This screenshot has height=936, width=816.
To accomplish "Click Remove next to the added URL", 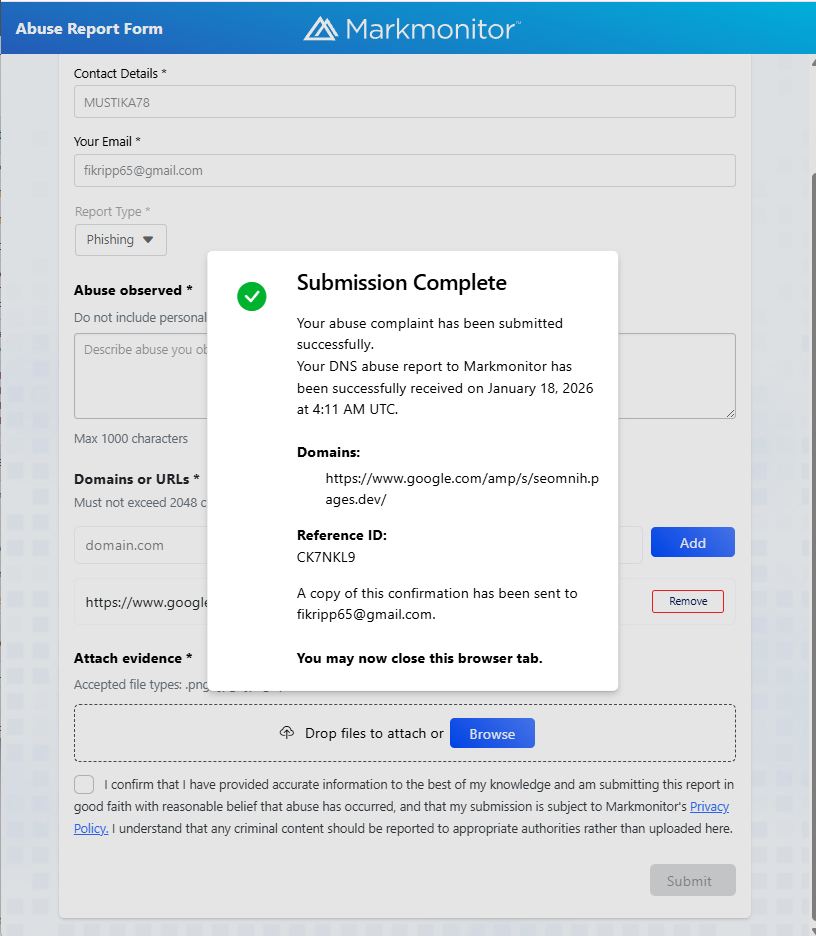I will click(x=688, y=601).
